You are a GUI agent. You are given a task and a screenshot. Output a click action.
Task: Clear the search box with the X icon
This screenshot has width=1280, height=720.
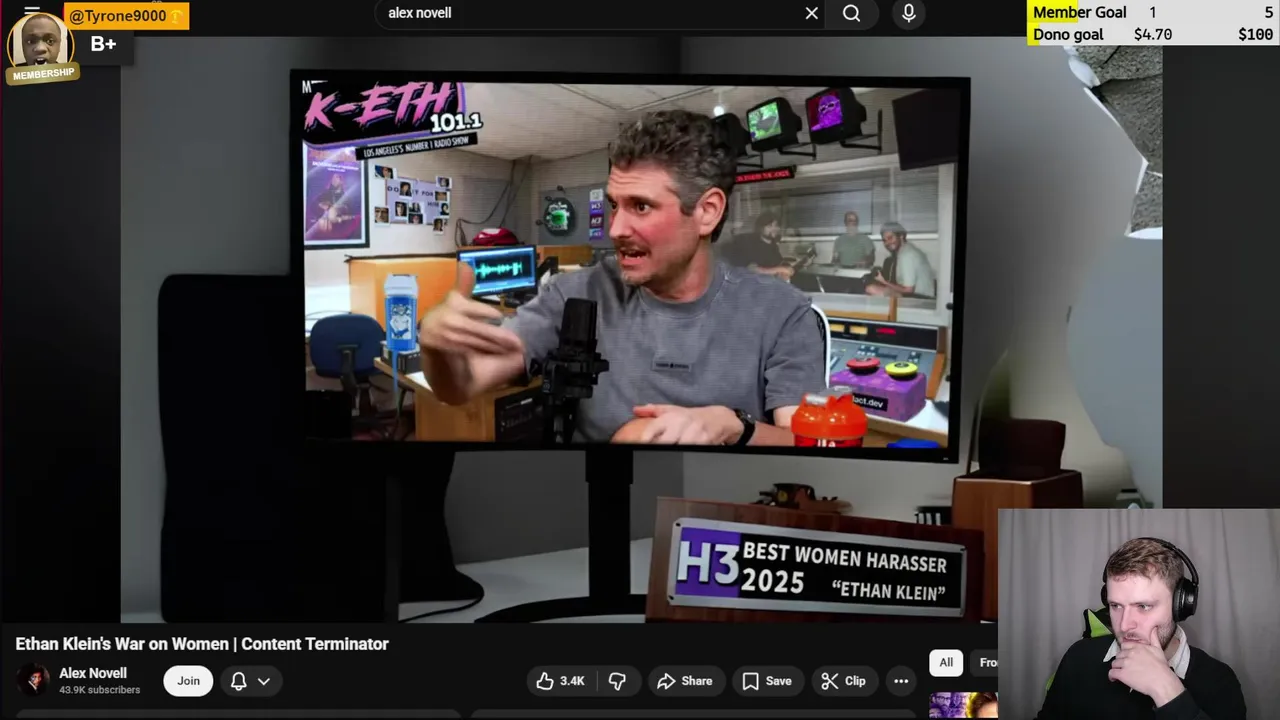tap(812, 13)
